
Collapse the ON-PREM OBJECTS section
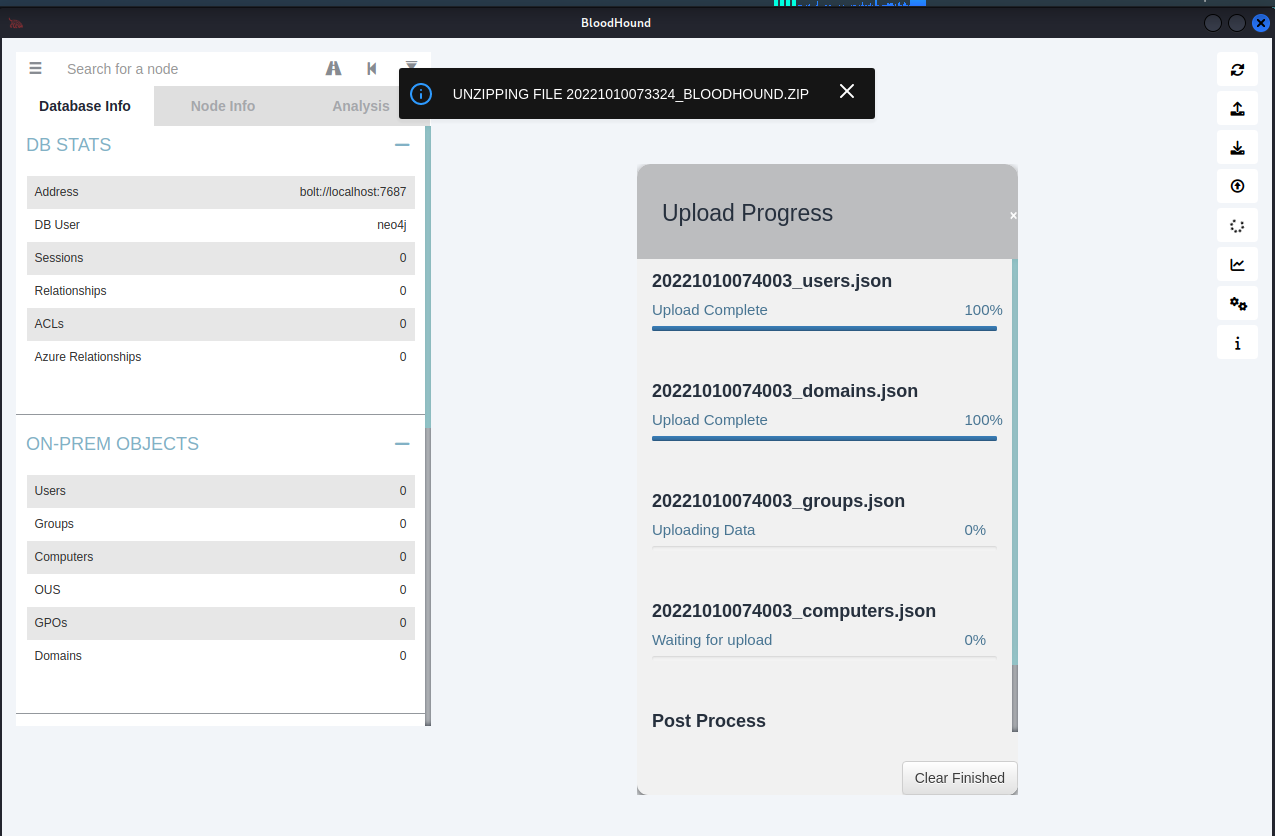[402, 444]
